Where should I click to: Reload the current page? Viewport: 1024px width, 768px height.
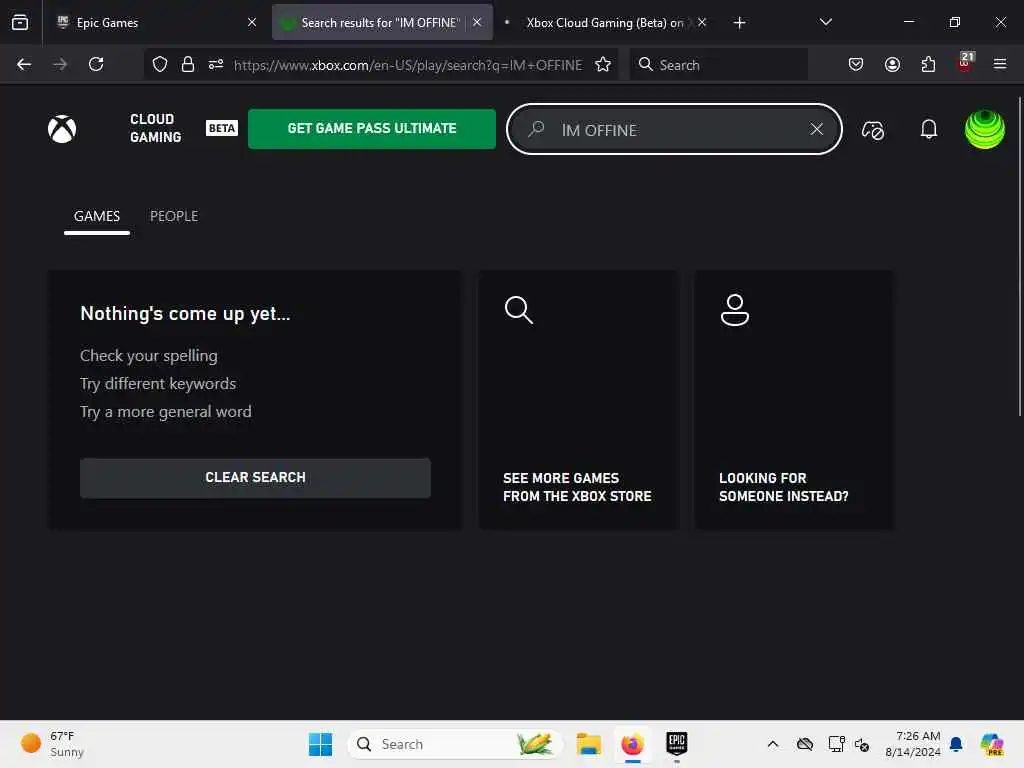pyautogui.click(x=96, y=64)
